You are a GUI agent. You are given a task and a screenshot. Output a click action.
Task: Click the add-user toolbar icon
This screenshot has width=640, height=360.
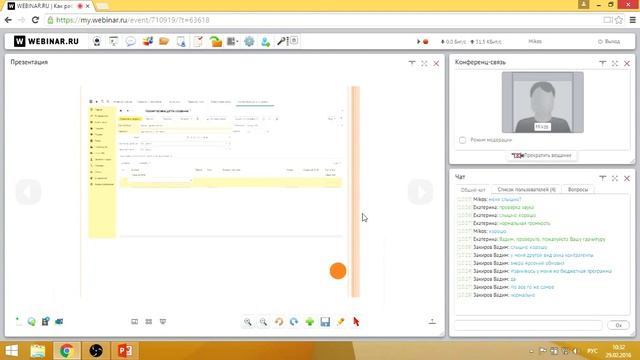coord(266,41)
